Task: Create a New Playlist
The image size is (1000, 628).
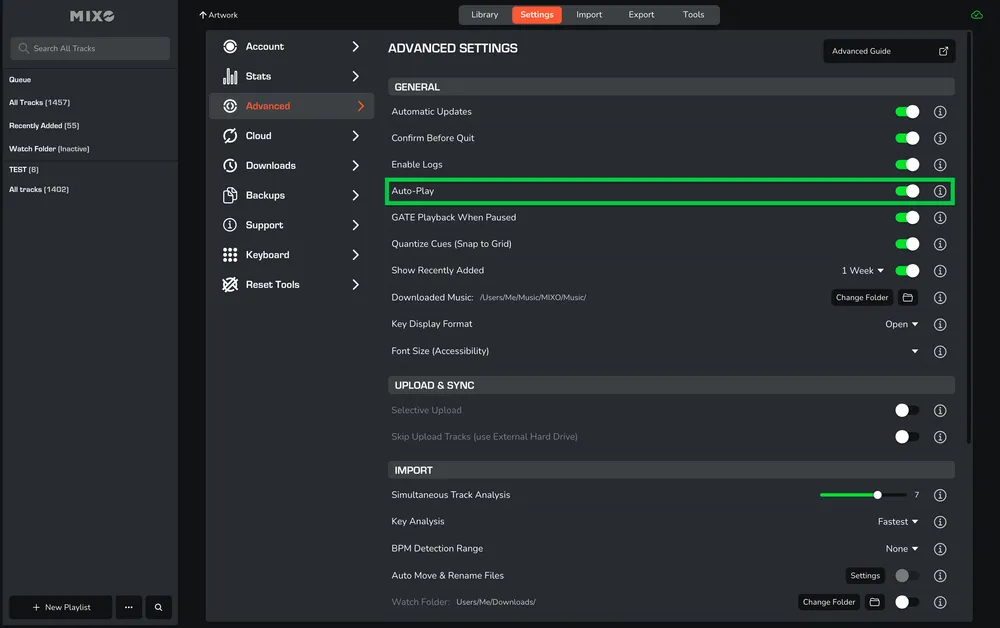Action: click(x=61, y=608)
